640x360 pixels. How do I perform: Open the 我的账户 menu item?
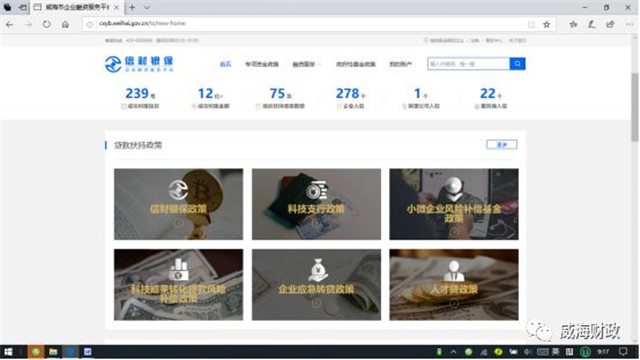point(400,64)
